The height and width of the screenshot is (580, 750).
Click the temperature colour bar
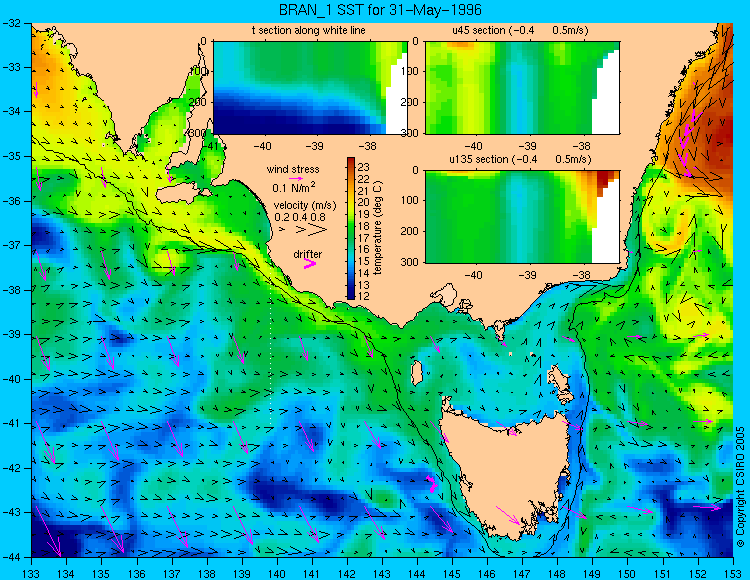tap(351, 228)
